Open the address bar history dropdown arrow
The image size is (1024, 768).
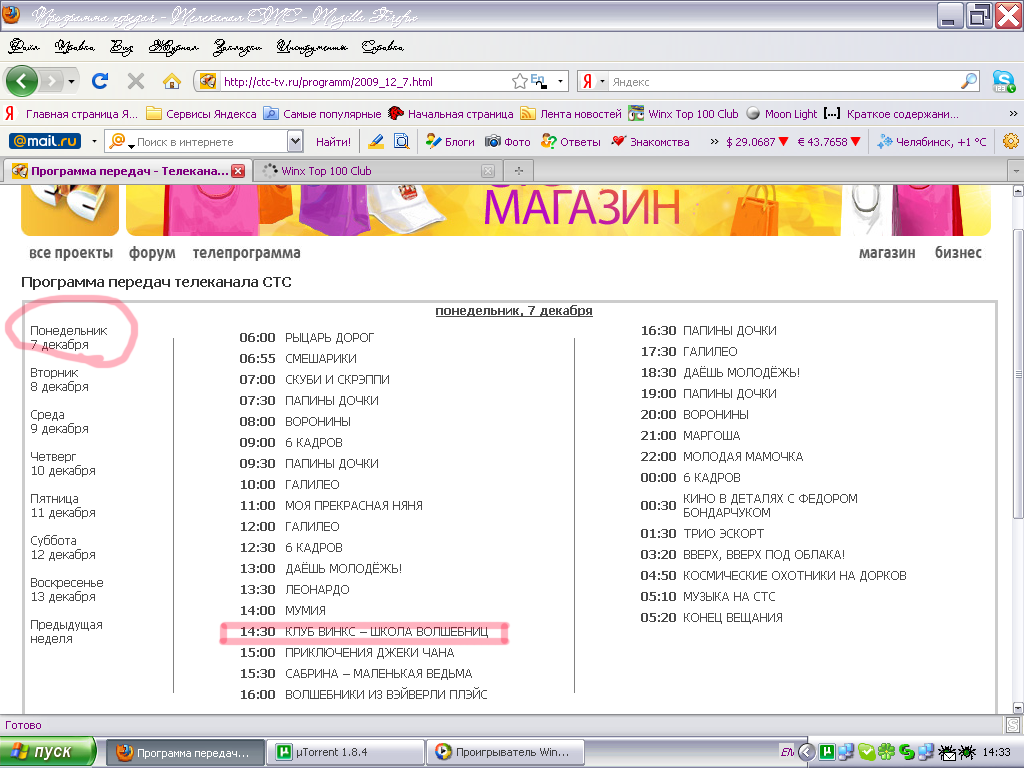pyautogui.click(x=560, y=82)
